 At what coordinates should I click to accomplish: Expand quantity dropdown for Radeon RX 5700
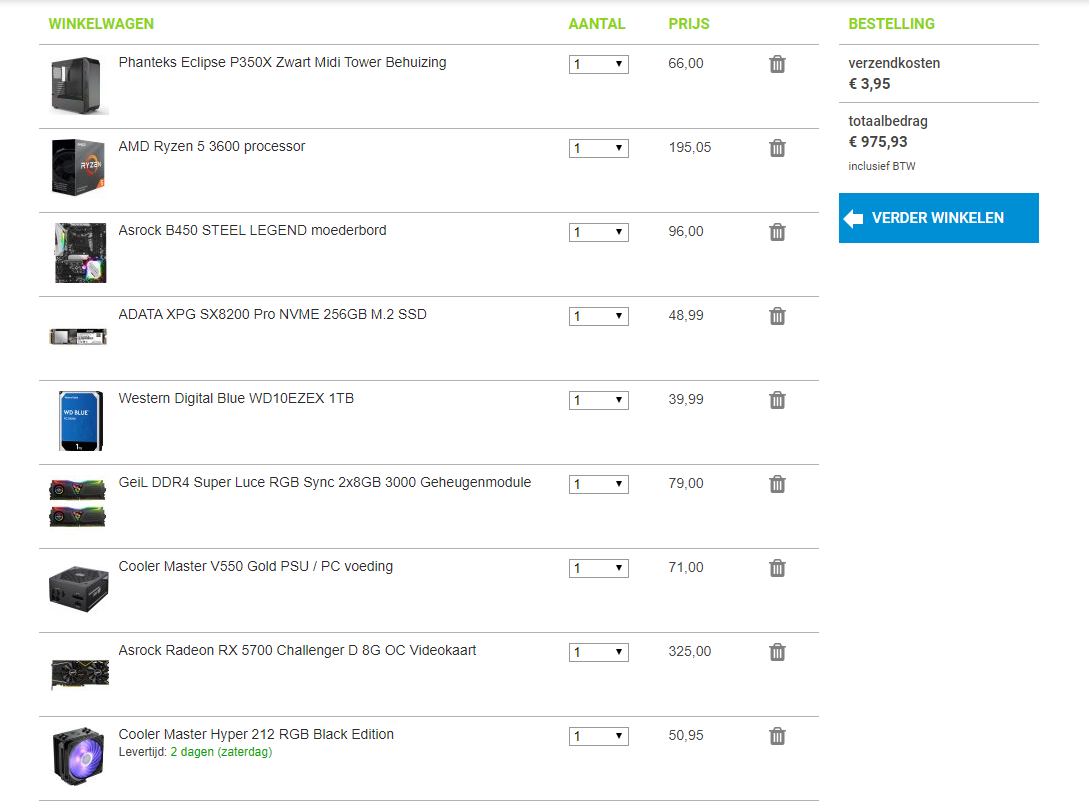click(599, 653)
